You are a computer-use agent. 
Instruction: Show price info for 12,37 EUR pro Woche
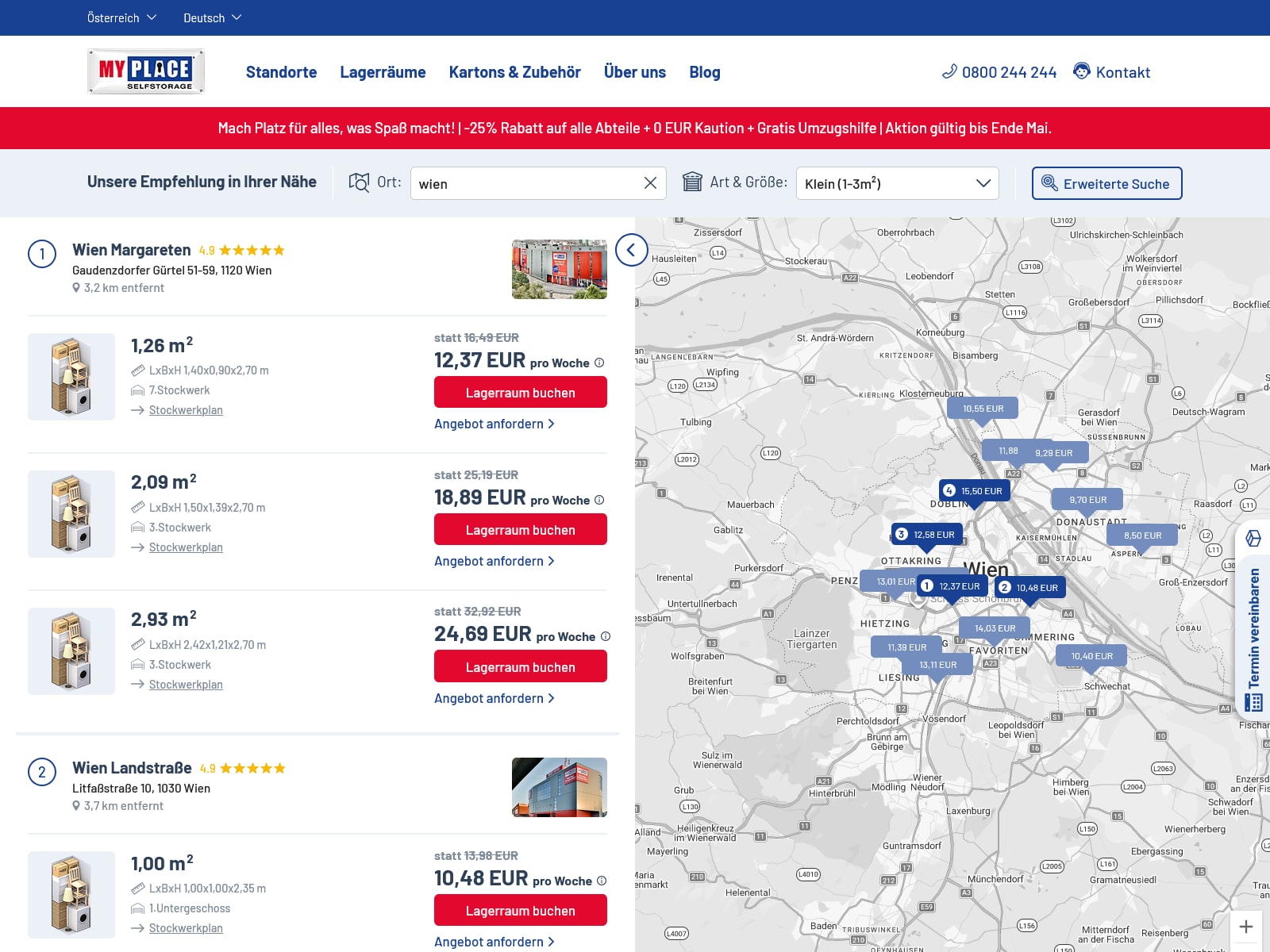point(599,363)
